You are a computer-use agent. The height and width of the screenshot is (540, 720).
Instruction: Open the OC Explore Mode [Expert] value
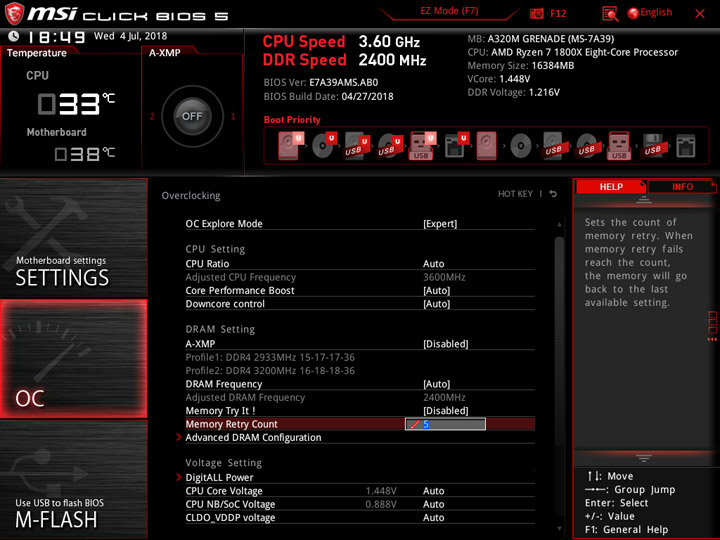click(x=440, y=224)
